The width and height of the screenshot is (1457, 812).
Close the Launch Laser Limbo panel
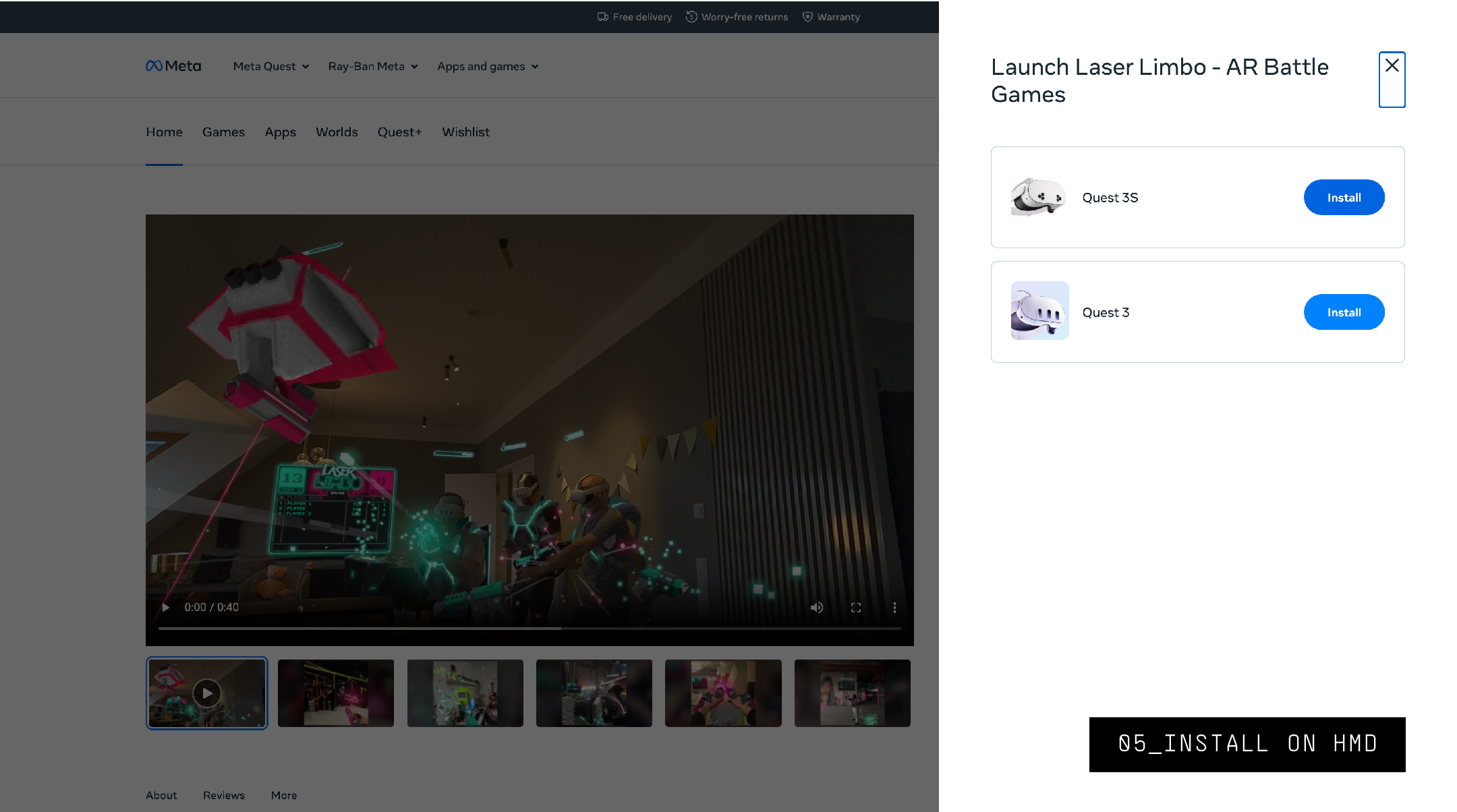point(1392,80)
